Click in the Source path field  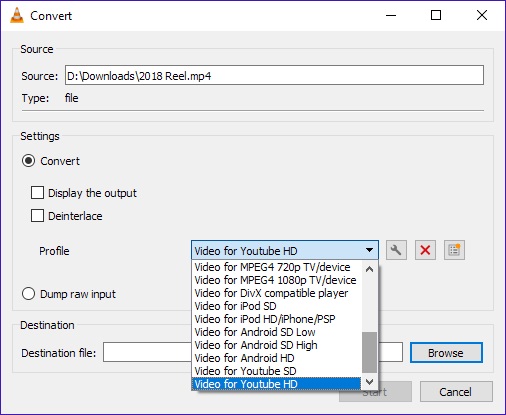pyautogui.click(x=274, y=75)
